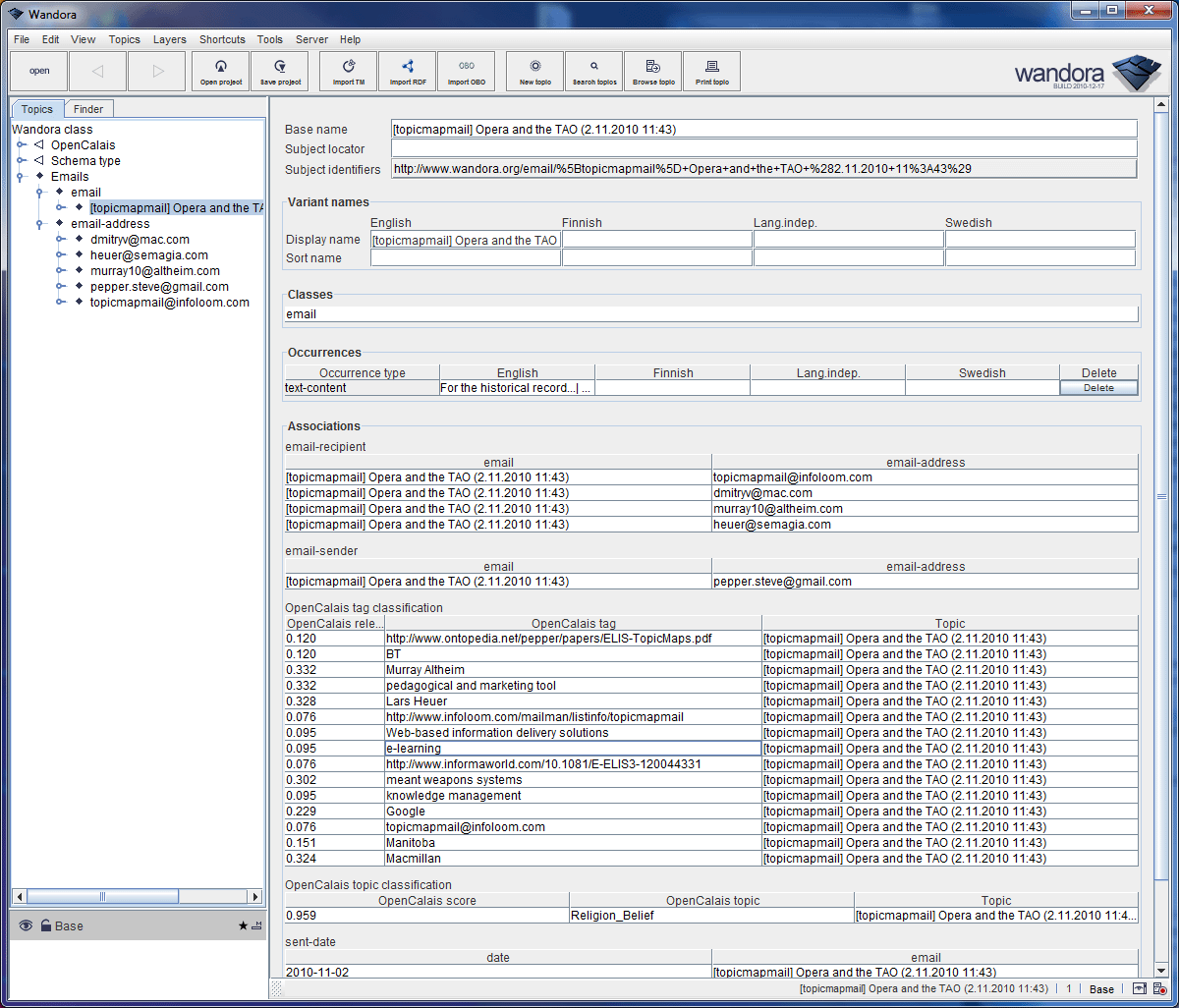This screenshot has height=1008, width=1179.
Task: Select the Import TM icon
Action: pos(348,71)
